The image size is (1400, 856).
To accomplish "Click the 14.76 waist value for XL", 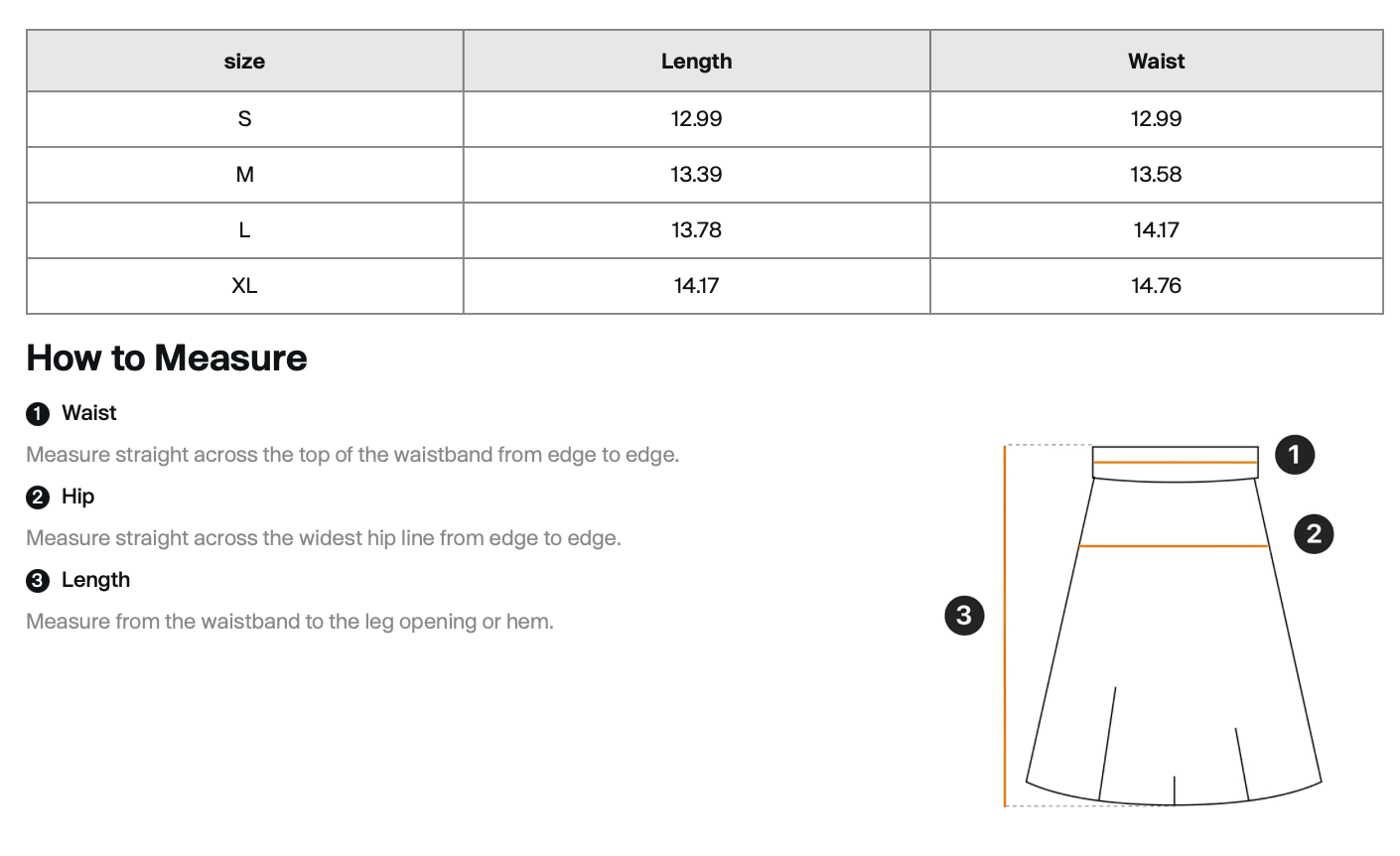I will tap(1156, 286).
